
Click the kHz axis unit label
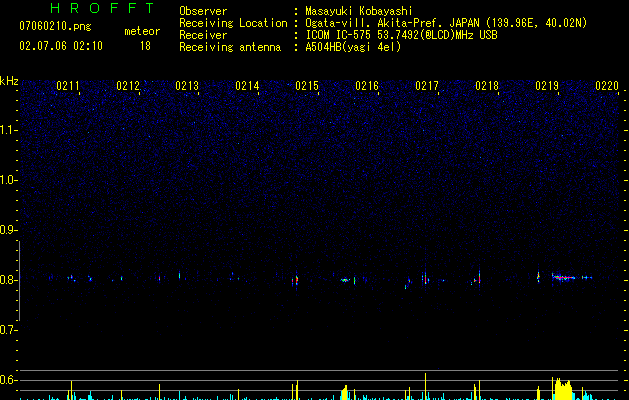point(9,81)
